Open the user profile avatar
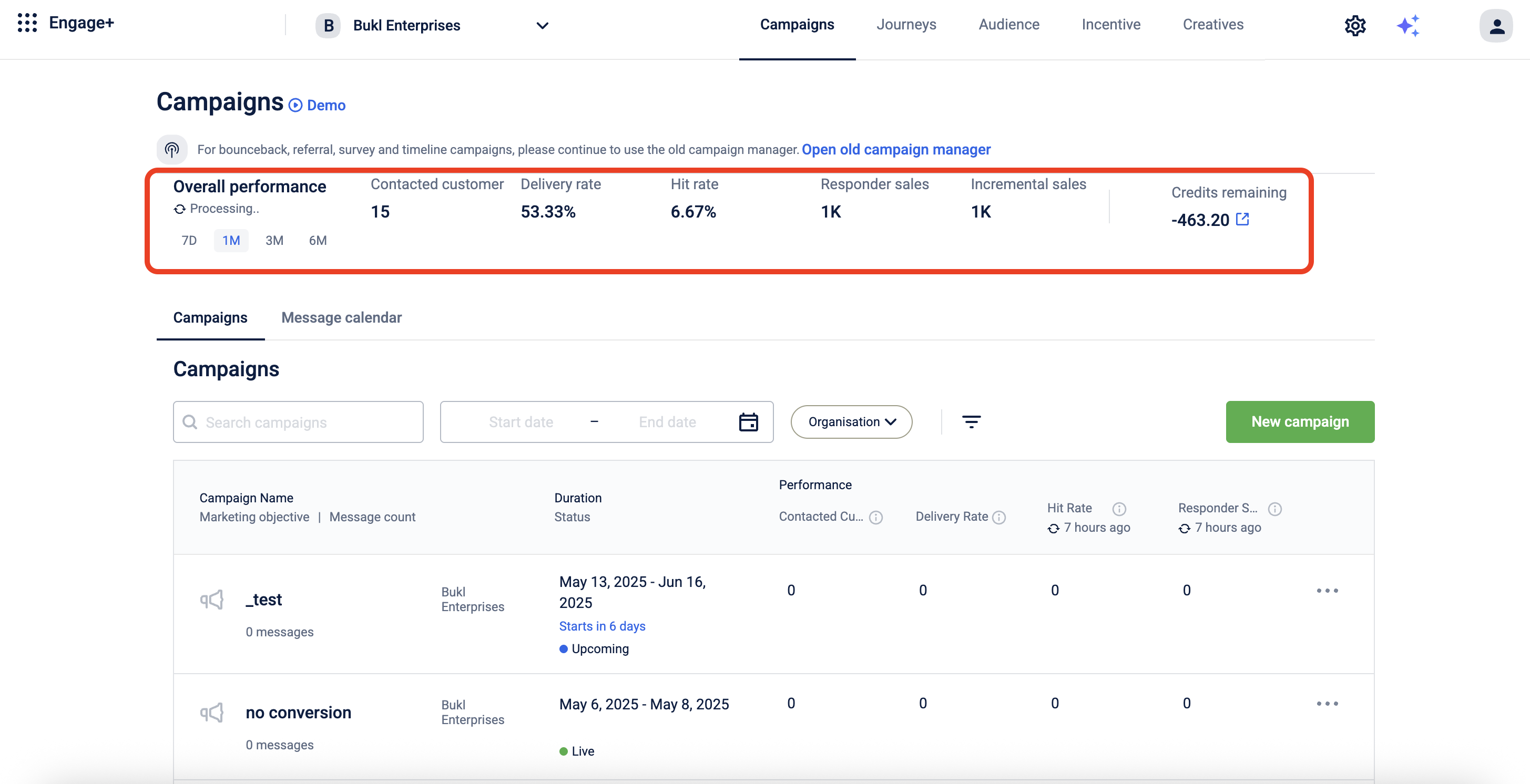Viewport: 1530px width, 784px height. [1495, 26]
